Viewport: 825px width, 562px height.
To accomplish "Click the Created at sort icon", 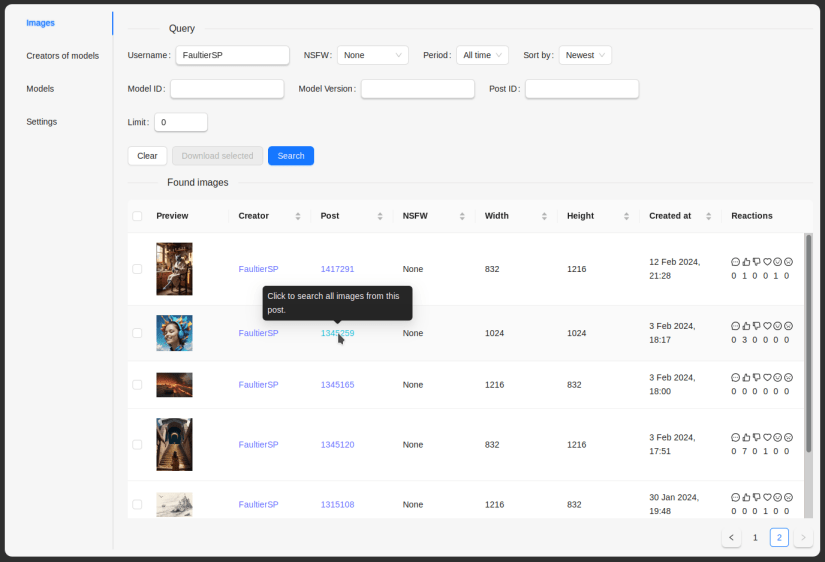I will (708, 216).
